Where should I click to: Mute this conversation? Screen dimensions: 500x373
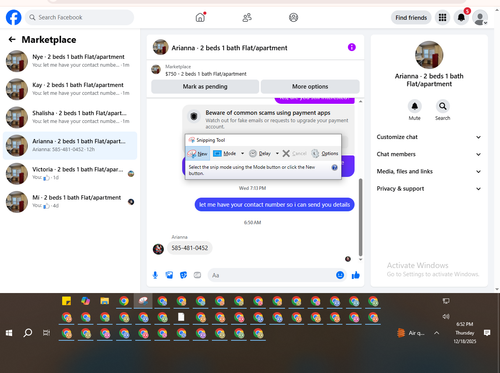click(x=414, y=106)
